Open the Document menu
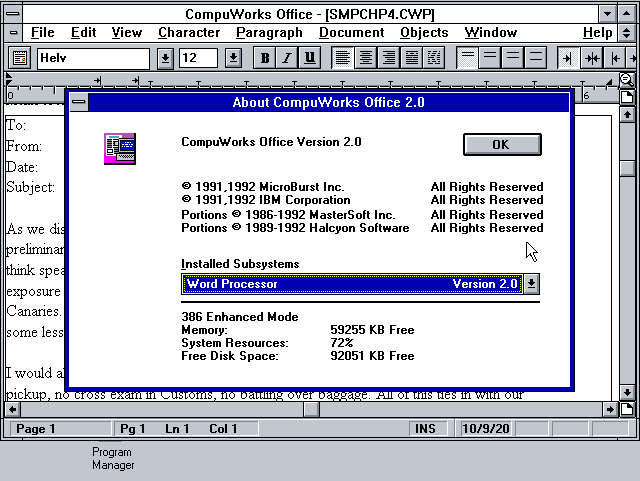 point(351,33)
